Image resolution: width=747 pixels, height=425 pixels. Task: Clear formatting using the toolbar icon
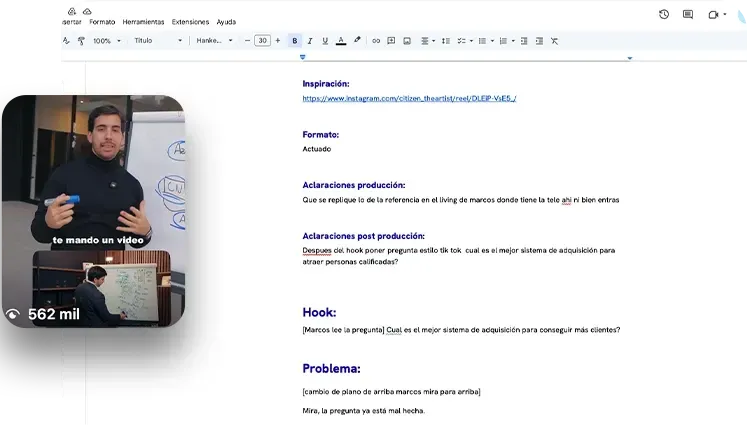[x=555, y=41]
